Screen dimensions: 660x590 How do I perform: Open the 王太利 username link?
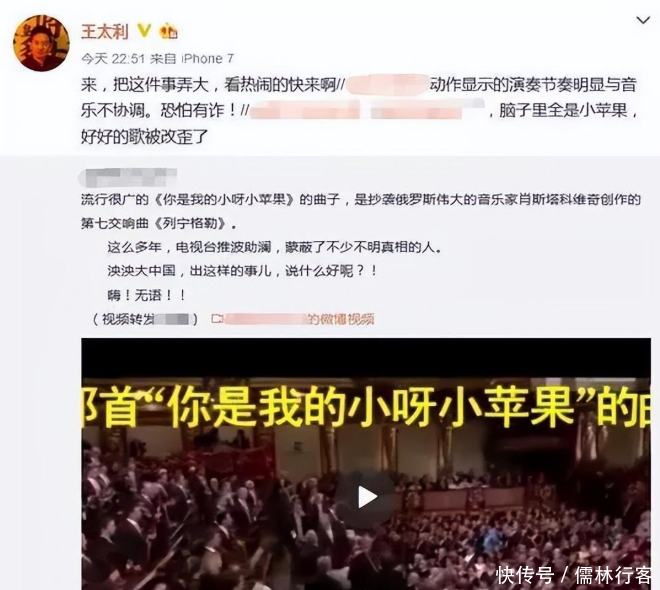point(105,32)
